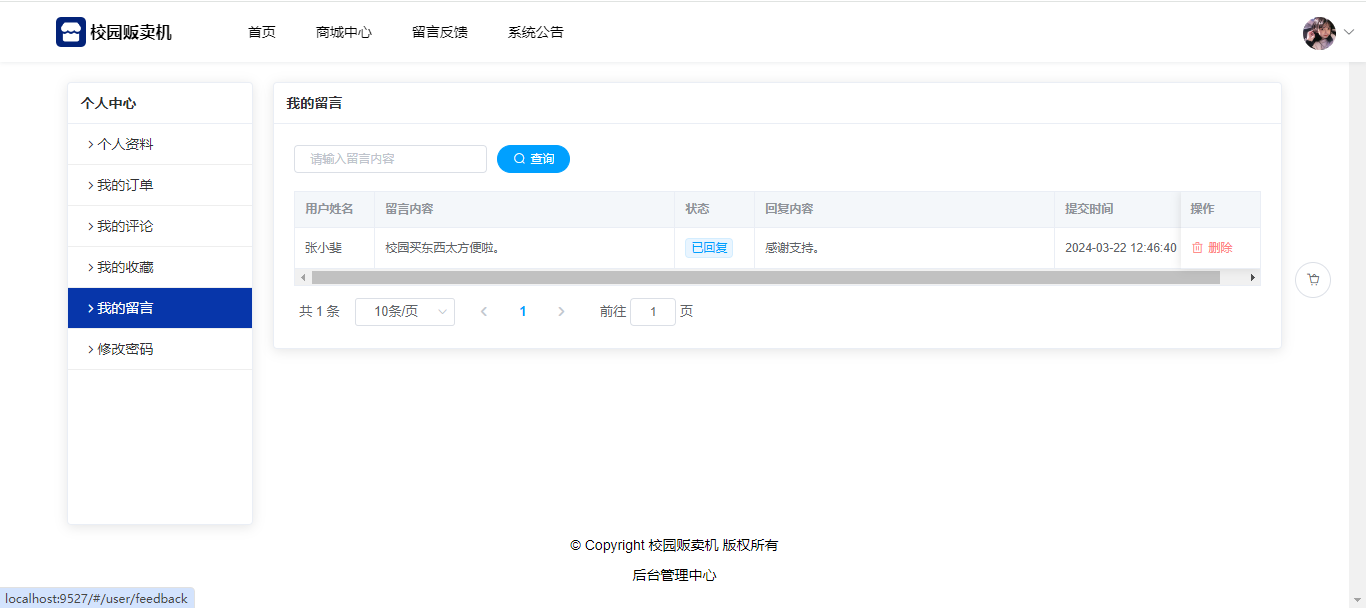The width and height of the screenshot is (1366, 608).
Task: Click the 校园贩卖机 store logo icon
Action: 70,32
